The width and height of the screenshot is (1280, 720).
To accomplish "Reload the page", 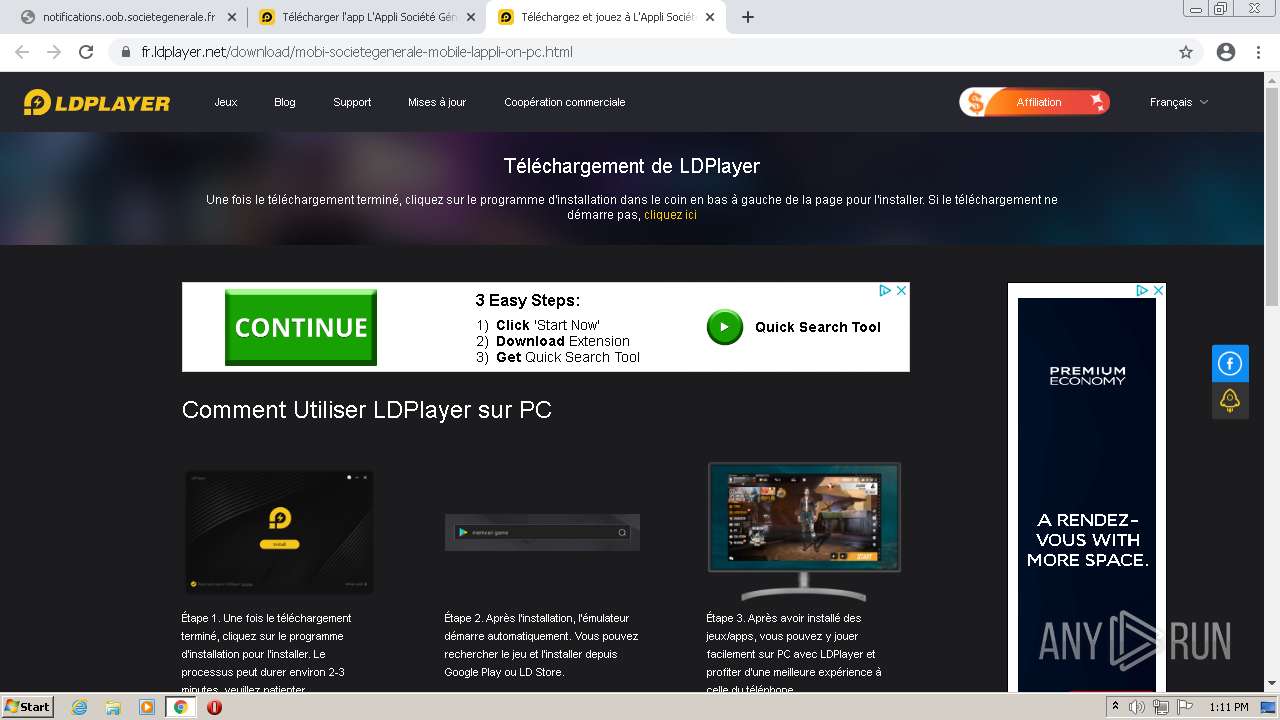I will tap(86, 52).
